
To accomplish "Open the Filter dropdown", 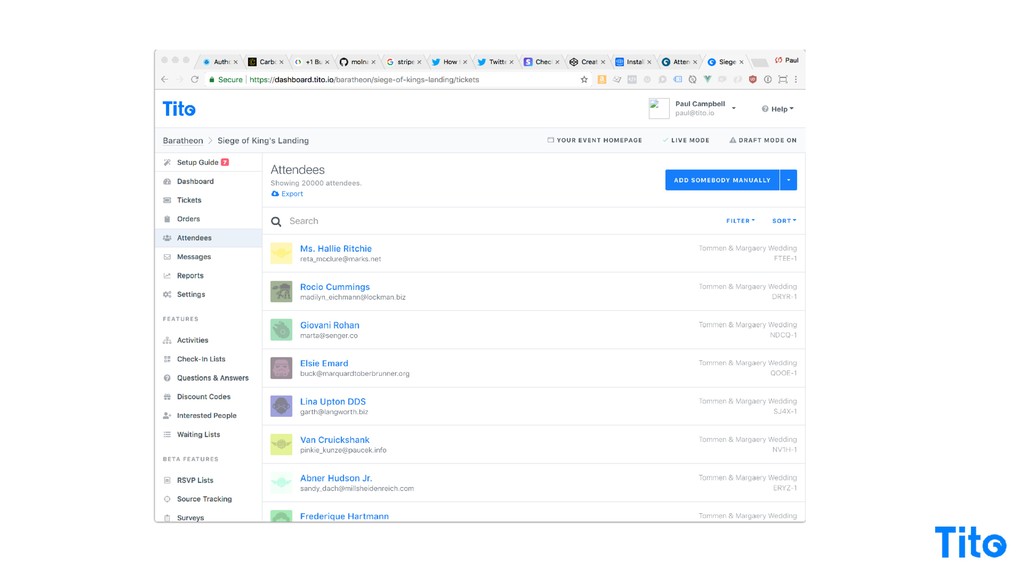I will point(741,221).
